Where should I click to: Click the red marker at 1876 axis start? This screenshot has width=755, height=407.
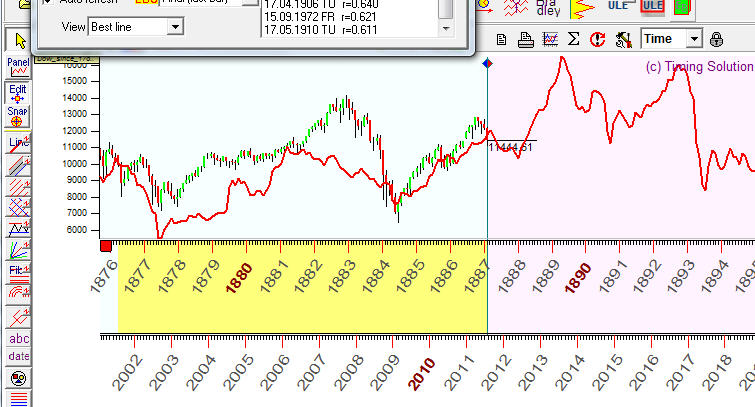tap(106, 247)
